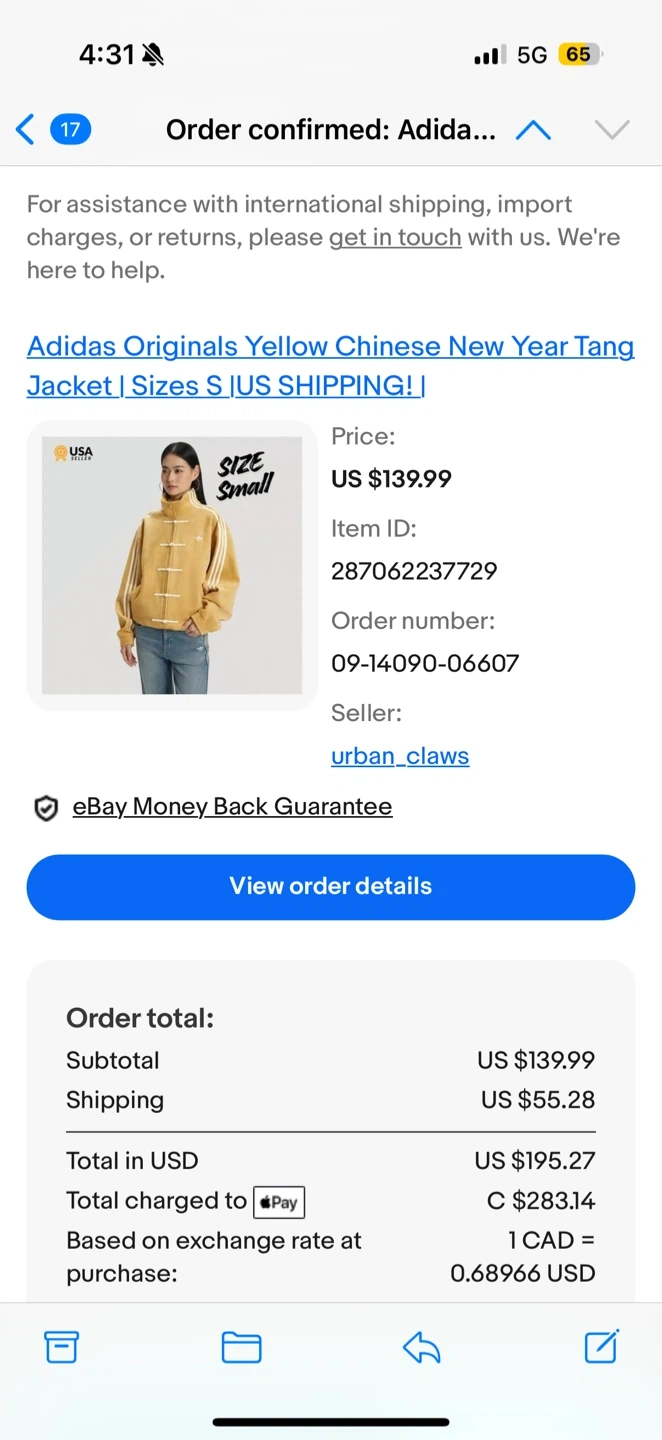The image size is (662, 1440).
Task: Tap the shield icon beside Money Back Guarantee
Action: tap(46, 808)
